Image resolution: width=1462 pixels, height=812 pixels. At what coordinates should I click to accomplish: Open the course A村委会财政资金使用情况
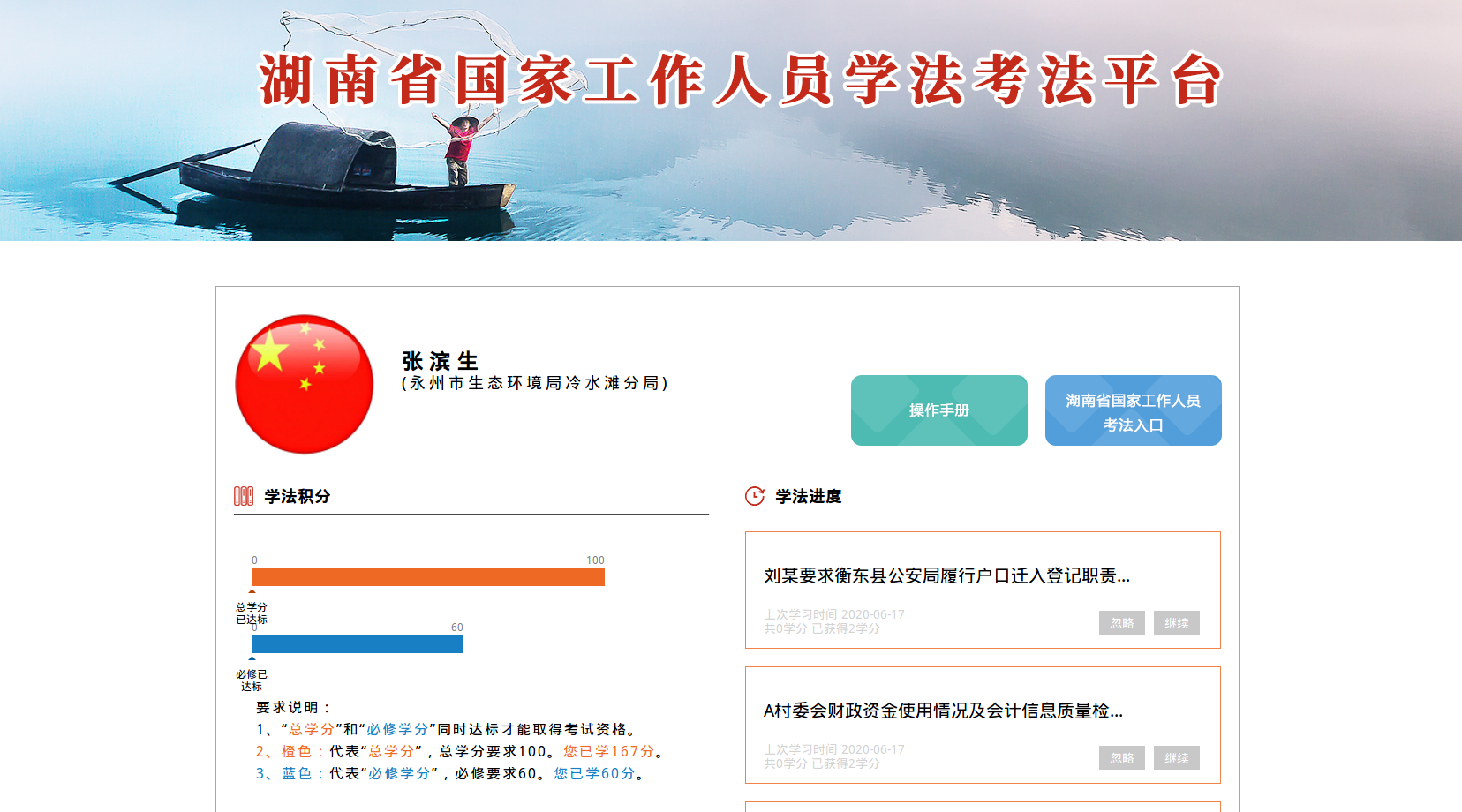(943, 710)
